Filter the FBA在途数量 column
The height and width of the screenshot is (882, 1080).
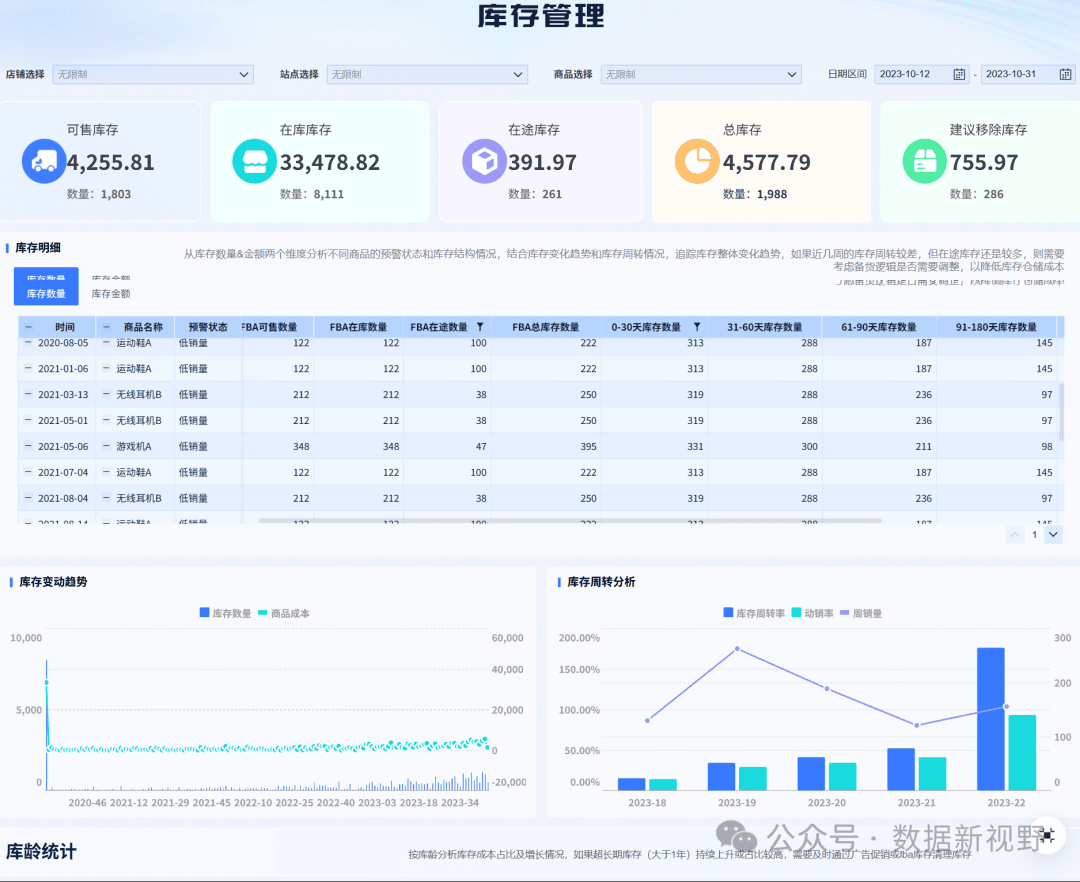pos(480,327)
